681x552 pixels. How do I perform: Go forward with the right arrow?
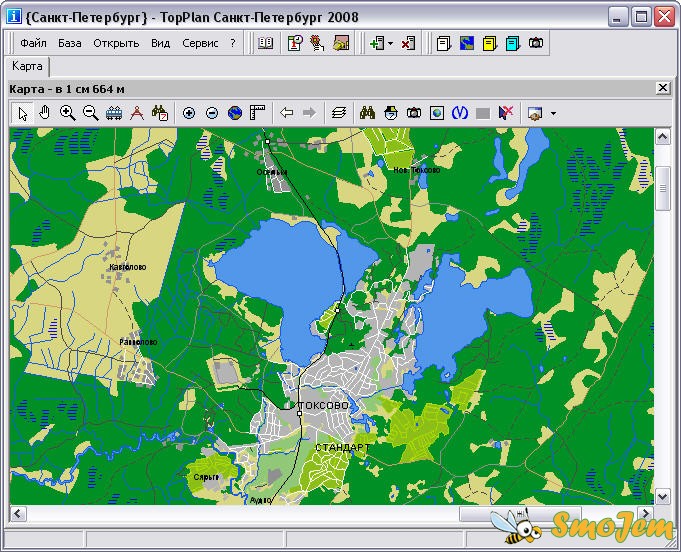coord(309,113)
